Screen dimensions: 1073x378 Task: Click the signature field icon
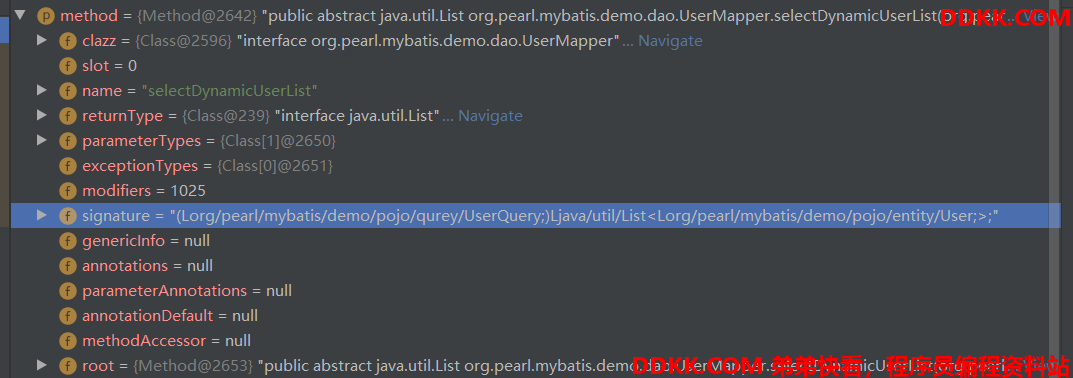tap(68, 216)
